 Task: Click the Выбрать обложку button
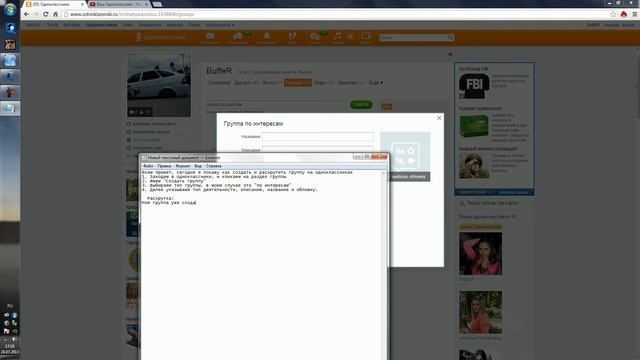coord(408,177)
